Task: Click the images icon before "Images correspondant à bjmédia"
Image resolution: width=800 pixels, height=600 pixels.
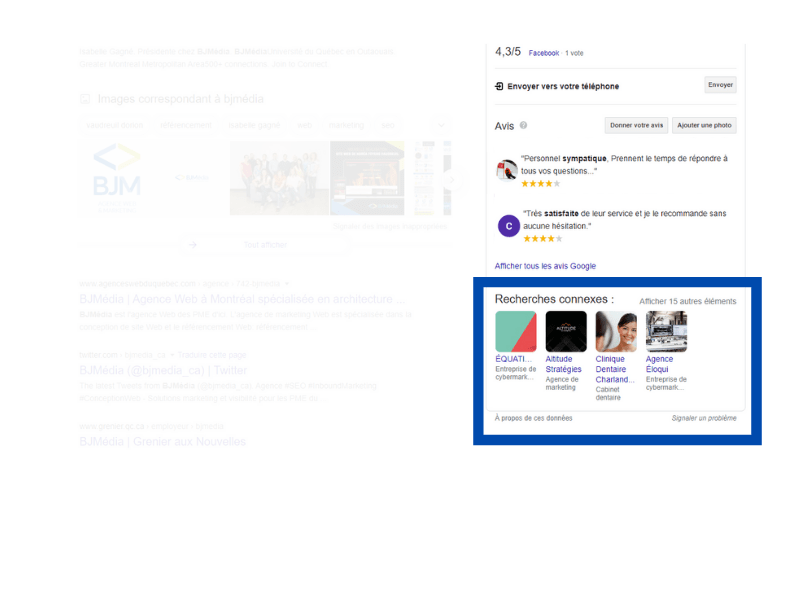Action: (86, 98)
